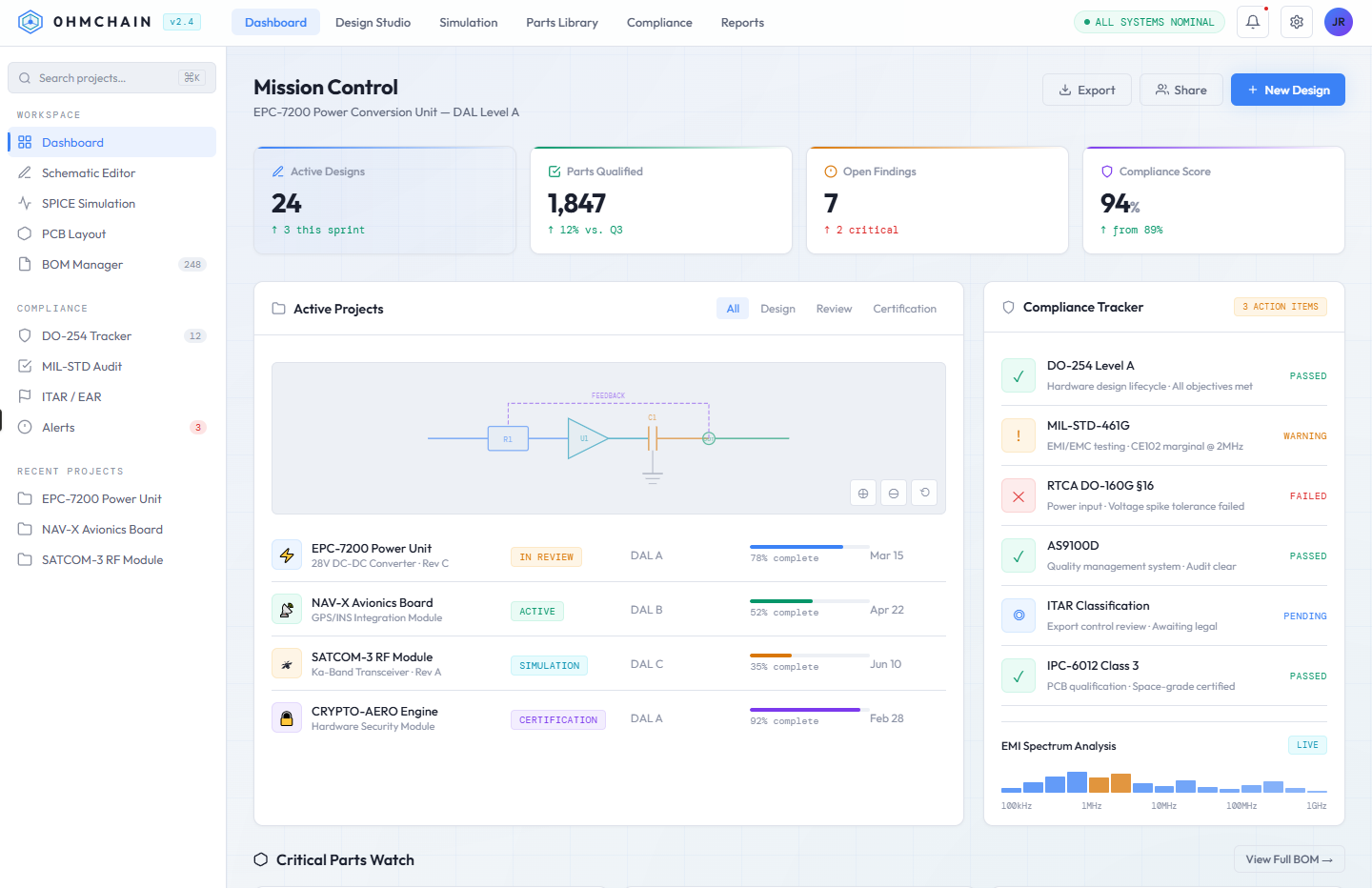Click IPC-6012 Class 3 checkmark icon
The image size is (1372, 888).
(x=1019, y=676)
